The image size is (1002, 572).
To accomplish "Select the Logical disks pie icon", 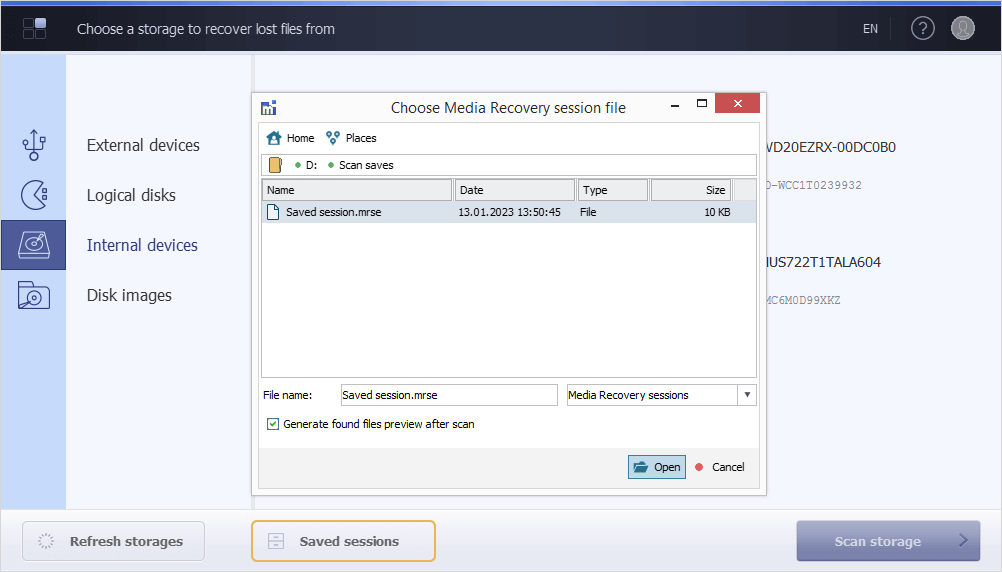I will tap(34, 195).
